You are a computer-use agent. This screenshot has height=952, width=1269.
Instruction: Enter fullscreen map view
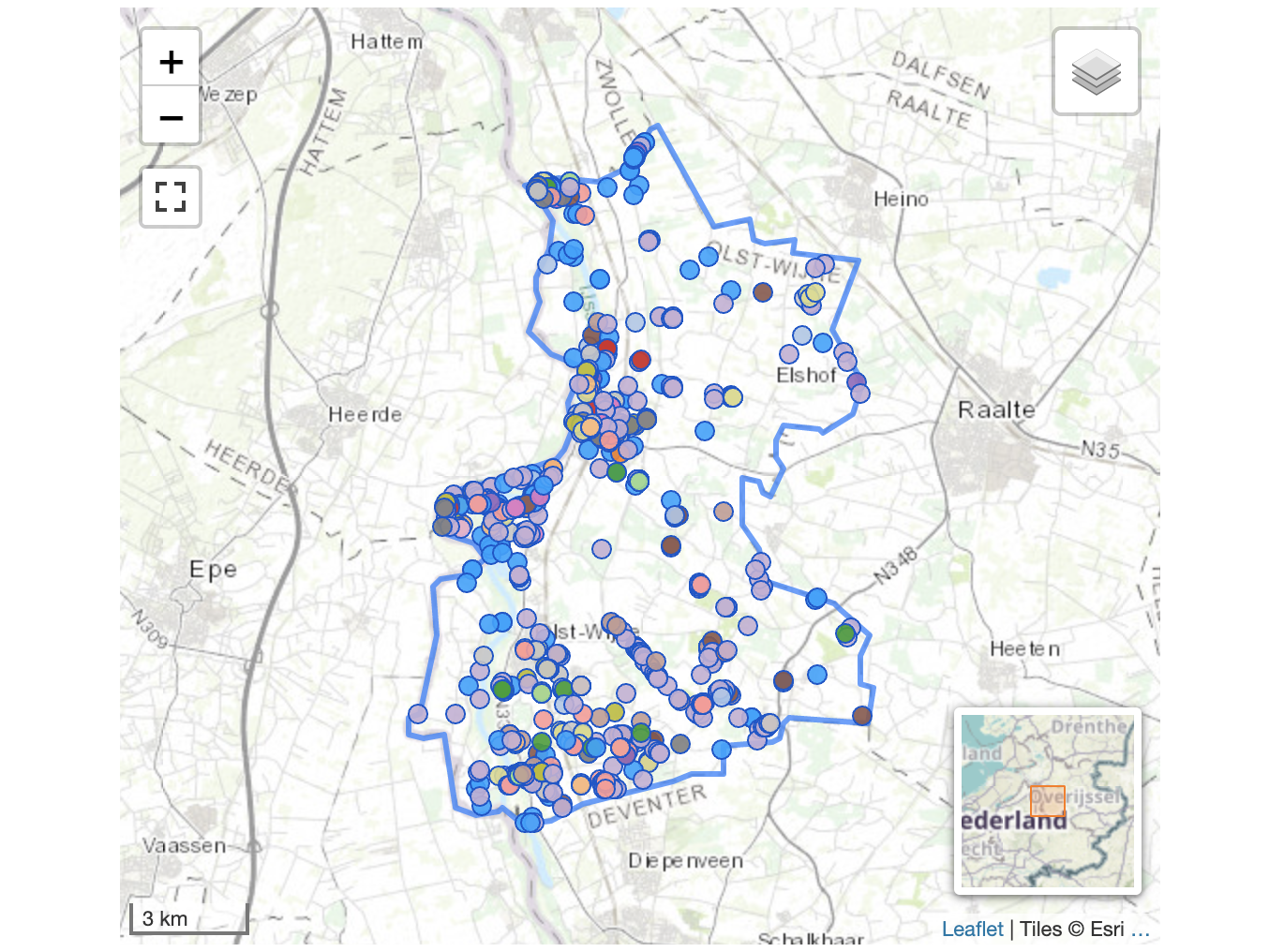(171, 197)
